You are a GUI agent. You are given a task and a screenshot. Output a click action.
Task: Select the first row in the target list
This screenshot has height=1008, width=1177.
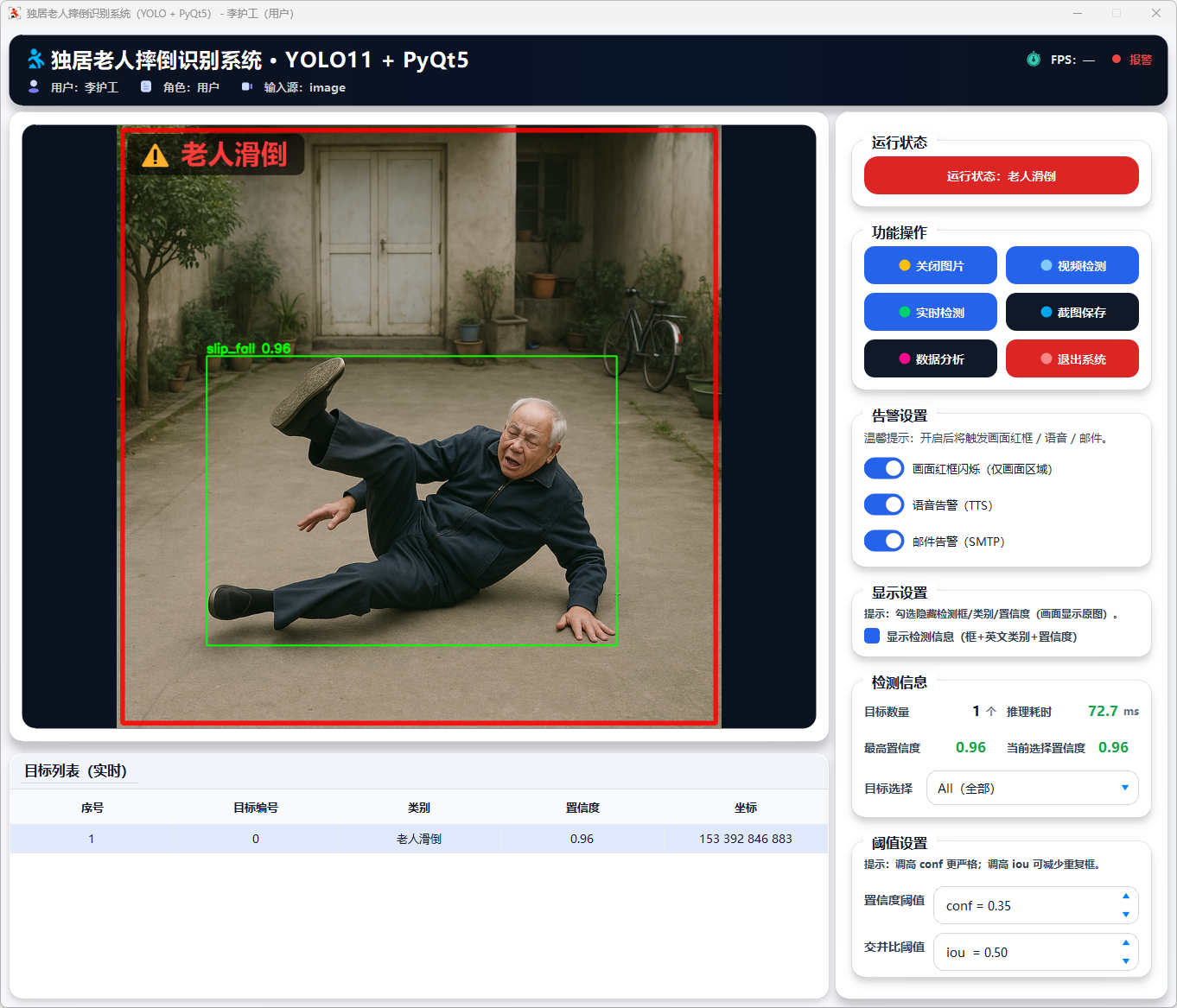[418, 839]
